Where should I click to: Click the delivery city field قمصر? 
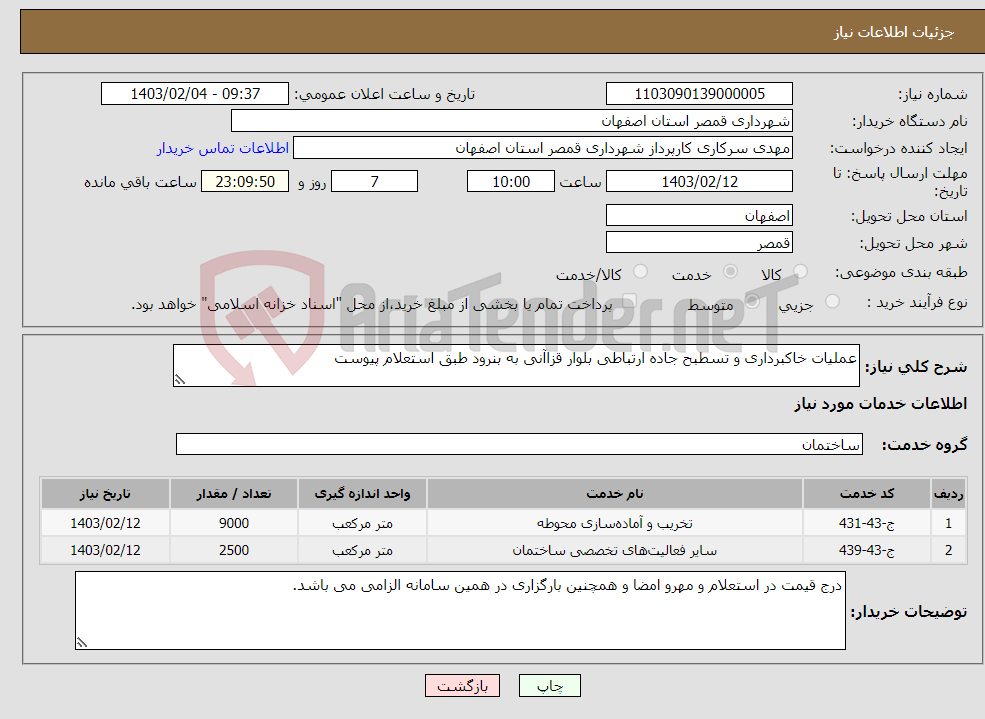[699, 242]
